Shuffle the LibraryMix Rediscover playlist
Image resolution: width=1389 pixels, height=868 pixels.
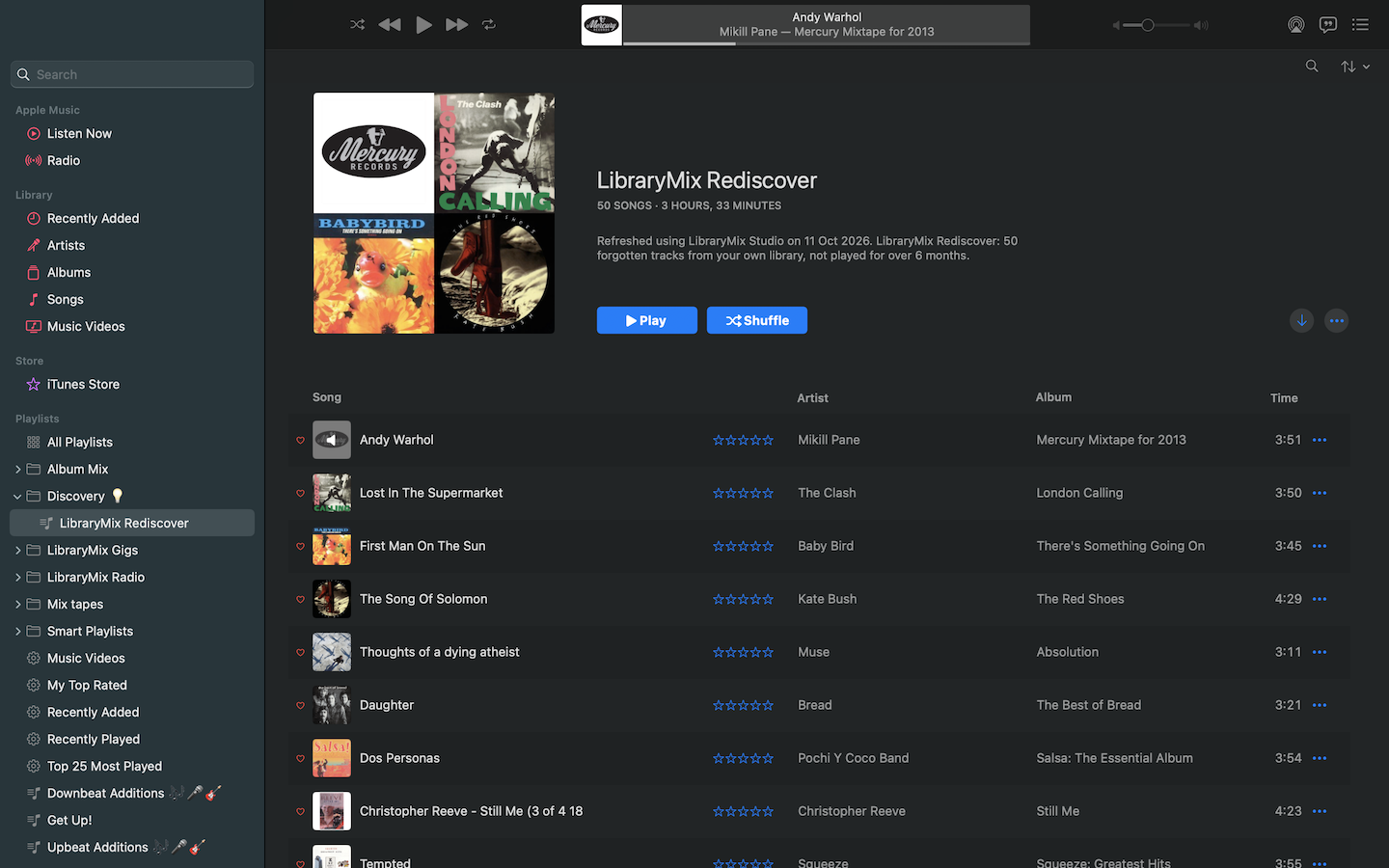(x=757, y=320)
